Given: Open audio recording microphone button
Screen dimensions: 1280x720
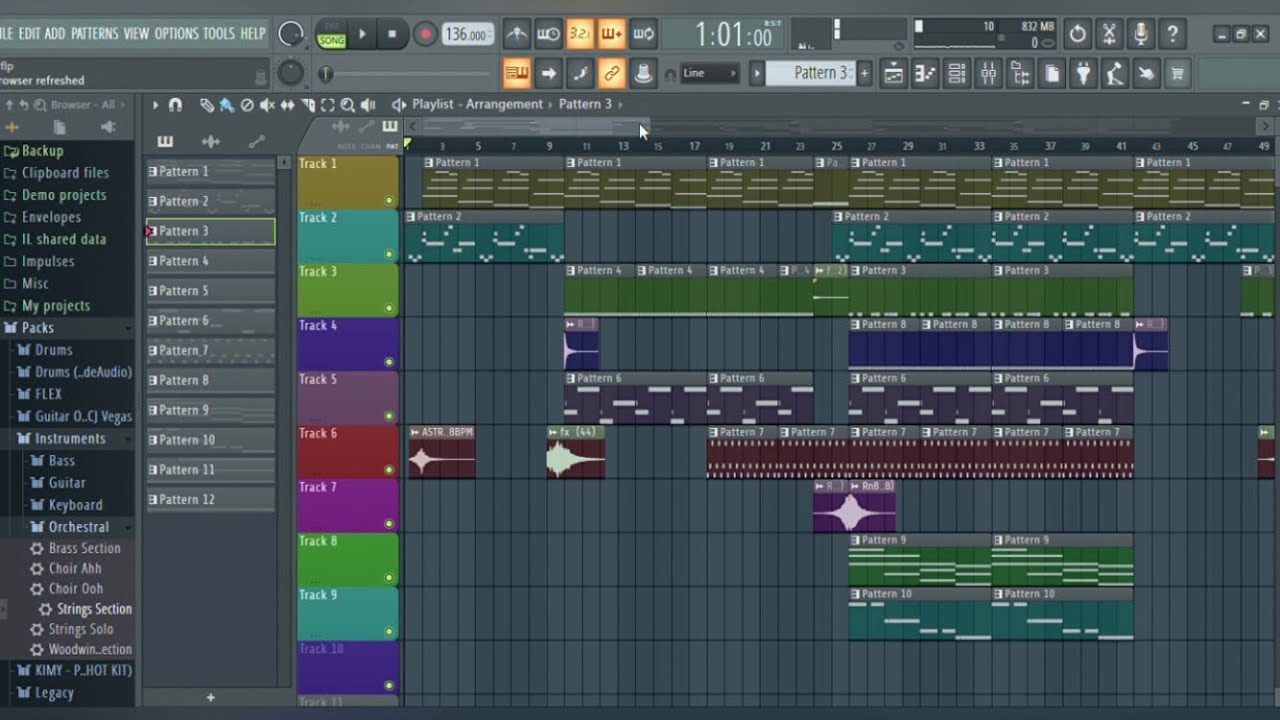Looking at the screenshot, I should point(1141,34).
